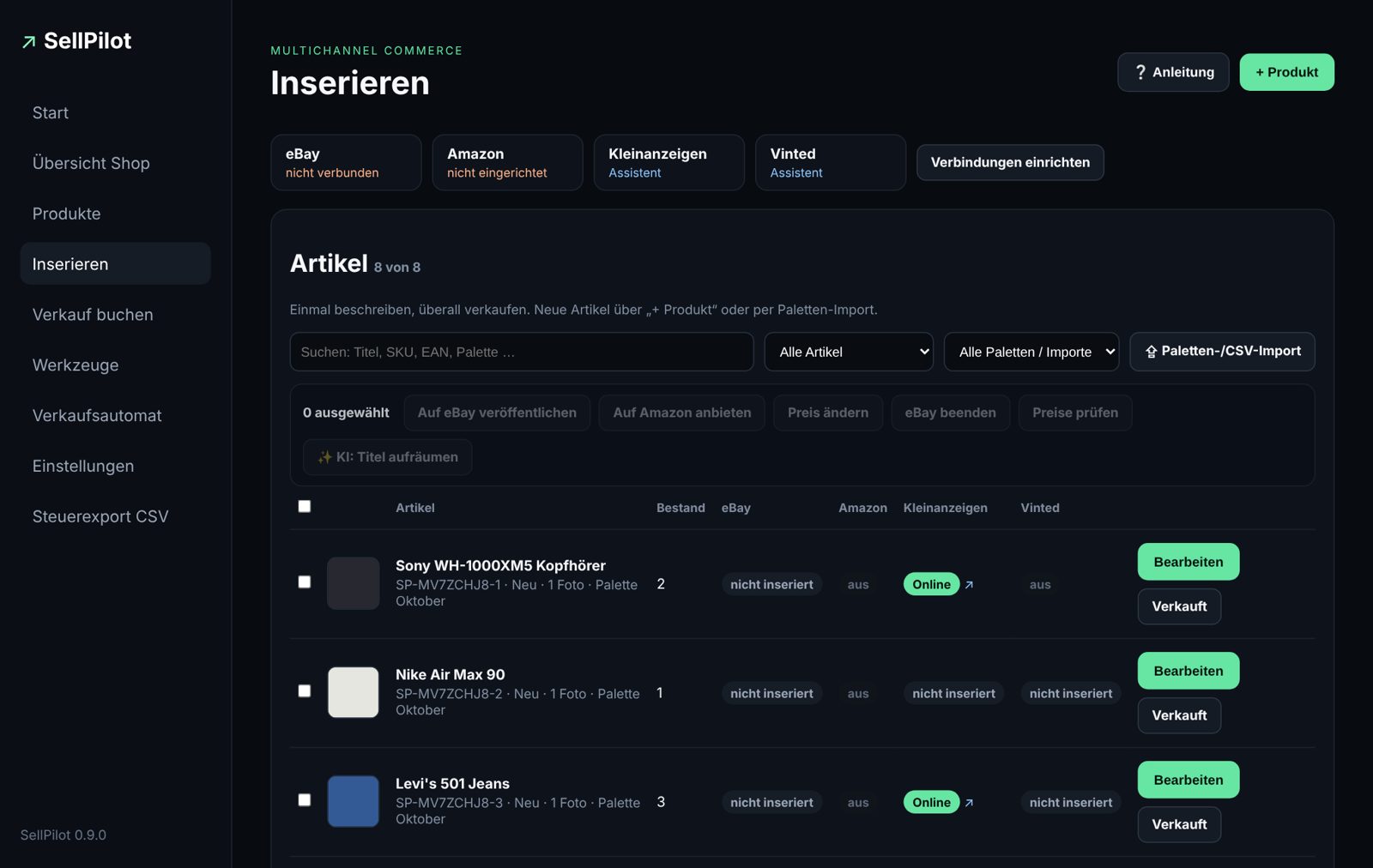Image resolution: width=1373 pixels, height=868 pixels.
Task: Add a new item with + Produkt
Action: 1286,72
